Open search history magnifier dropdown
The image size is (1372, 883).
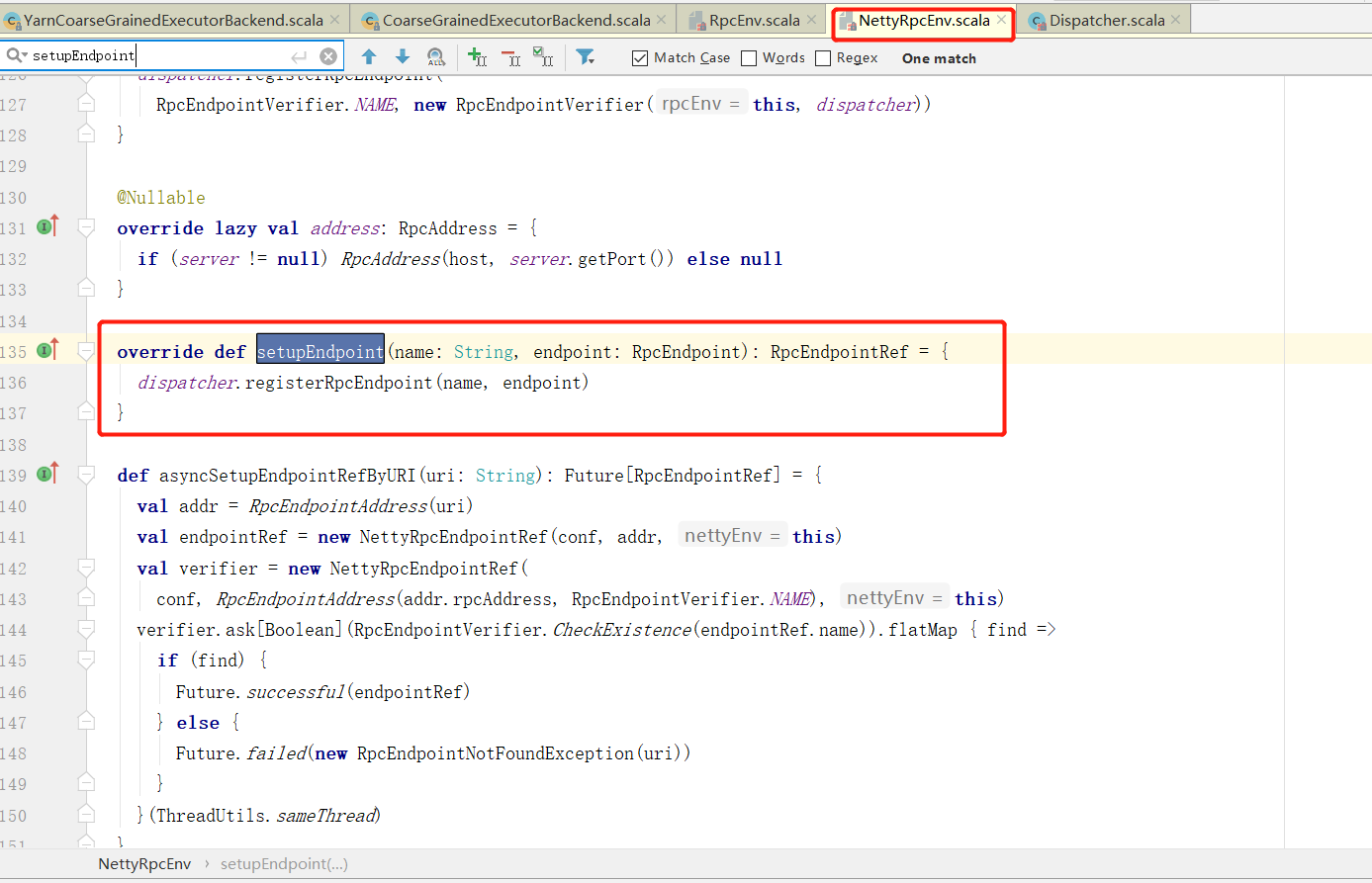coord(17,55)
